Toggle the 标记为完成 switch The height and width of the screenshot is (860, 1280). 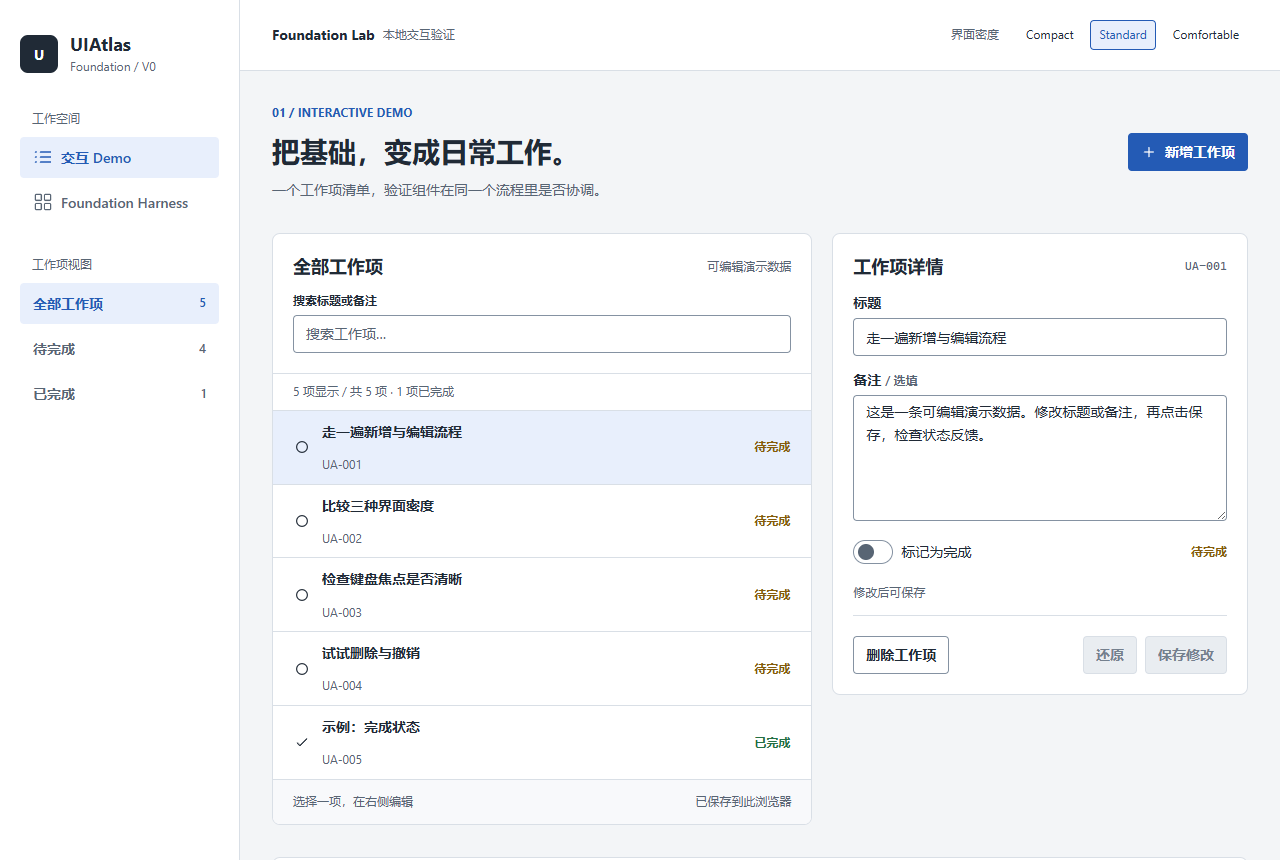pyautogui.click(x=873, y=552)
